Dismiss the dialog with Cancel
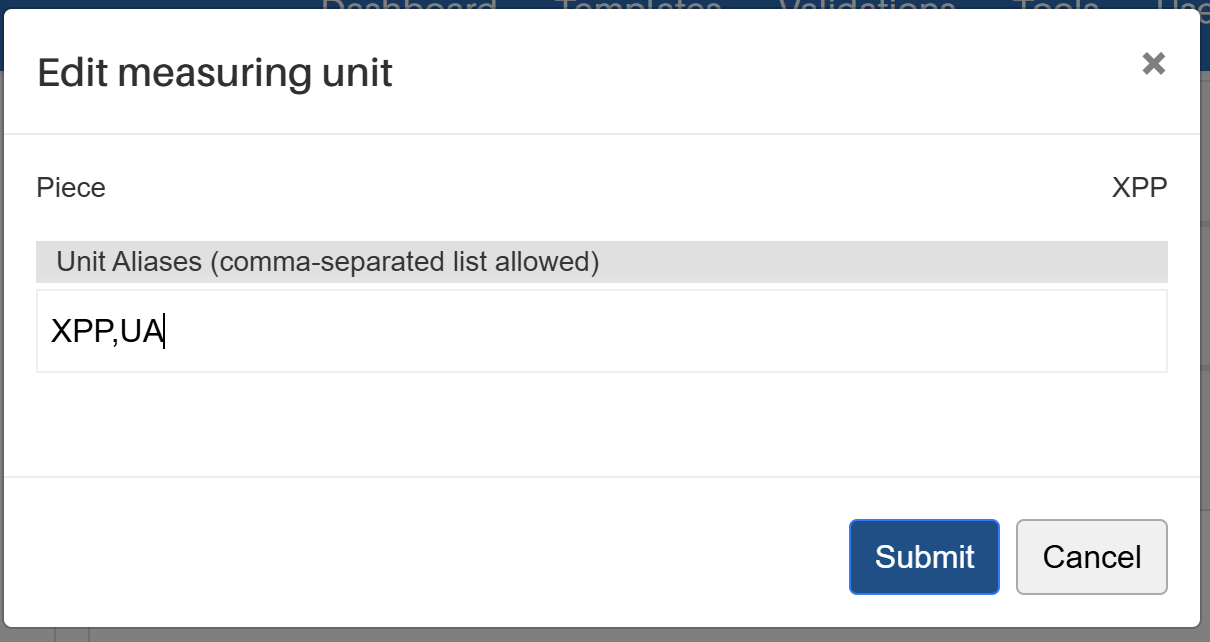This screenshot has height=642, width=1210. click(1091, 557)
